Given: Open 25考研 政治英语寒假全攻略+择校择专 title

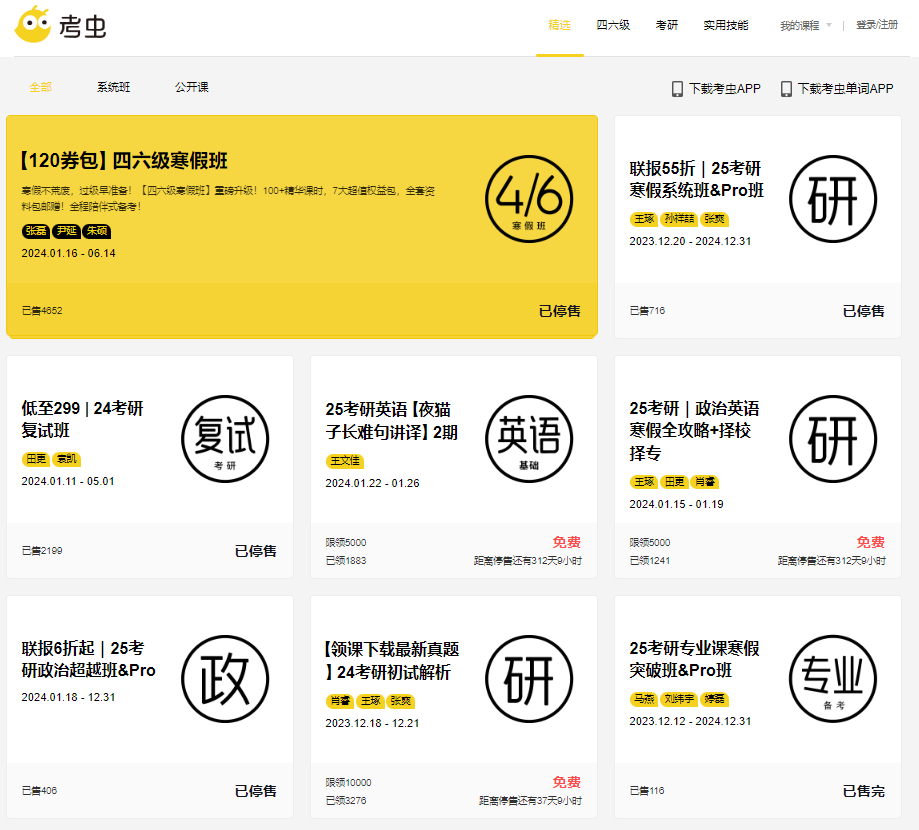Looking at the screenshot, I should 695,430.
